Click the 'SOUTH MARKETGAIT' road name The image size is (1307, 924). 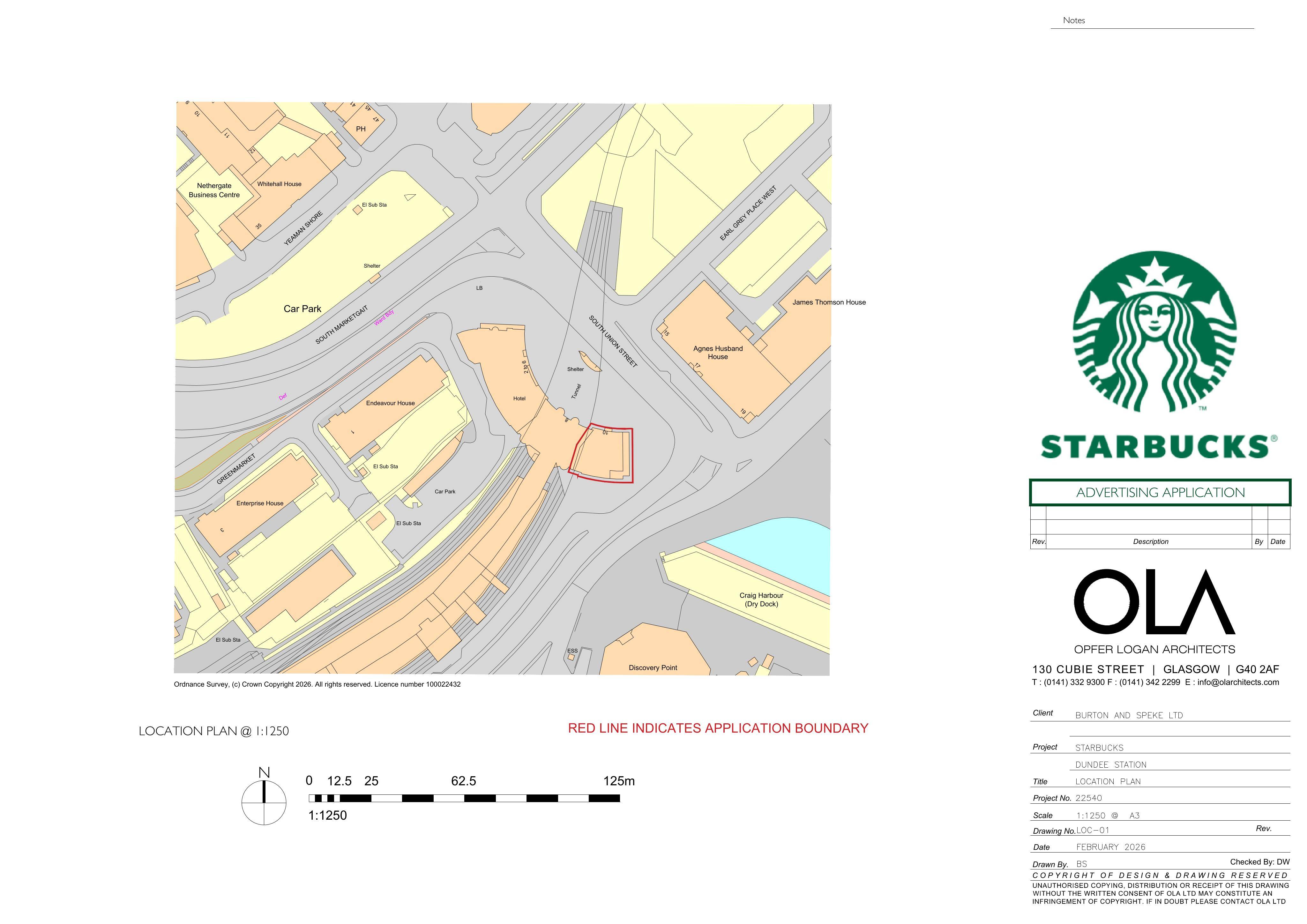click(342, 324)
